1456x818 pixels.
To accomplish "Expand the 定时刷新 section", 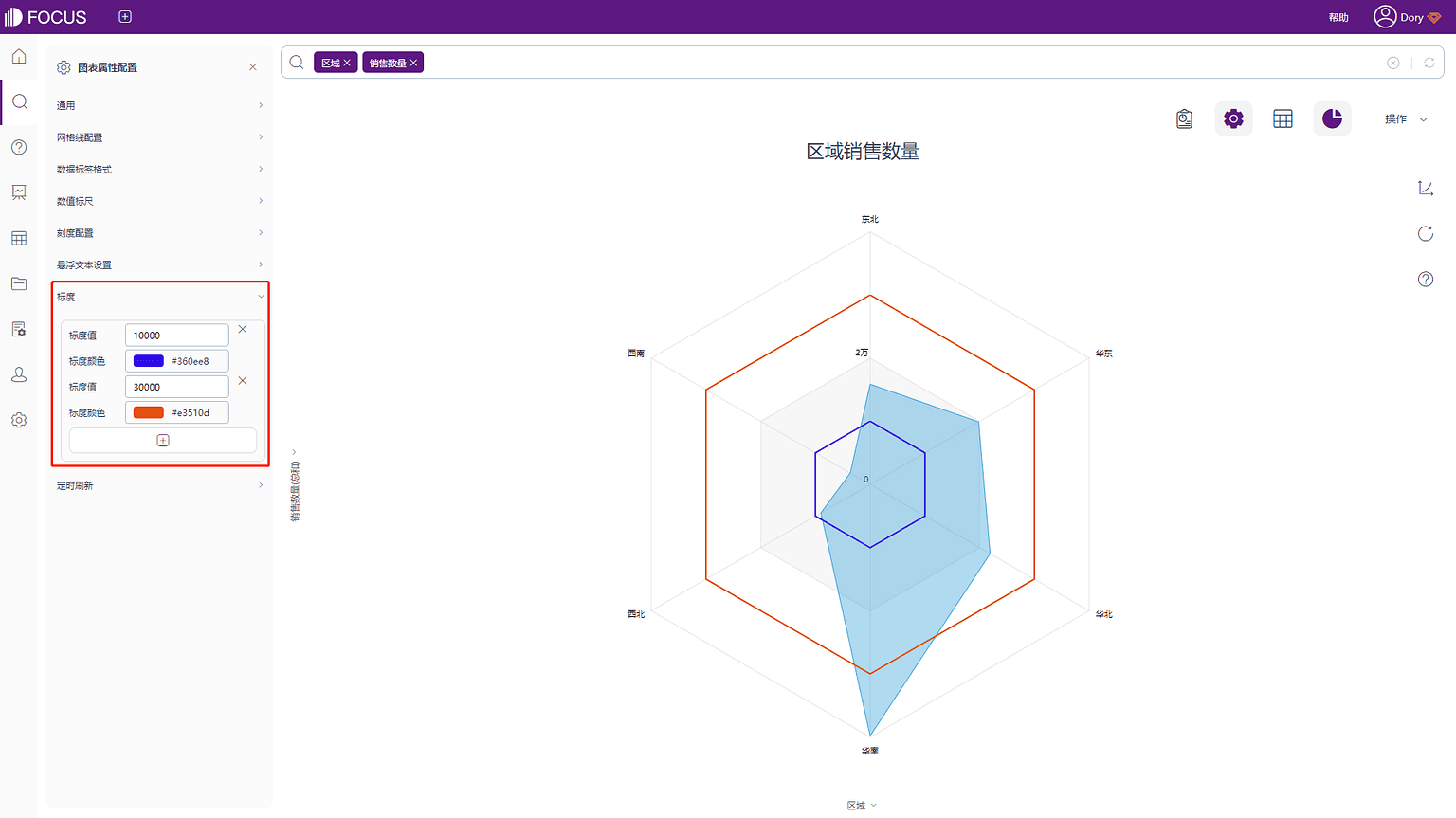I will [159, 485].
